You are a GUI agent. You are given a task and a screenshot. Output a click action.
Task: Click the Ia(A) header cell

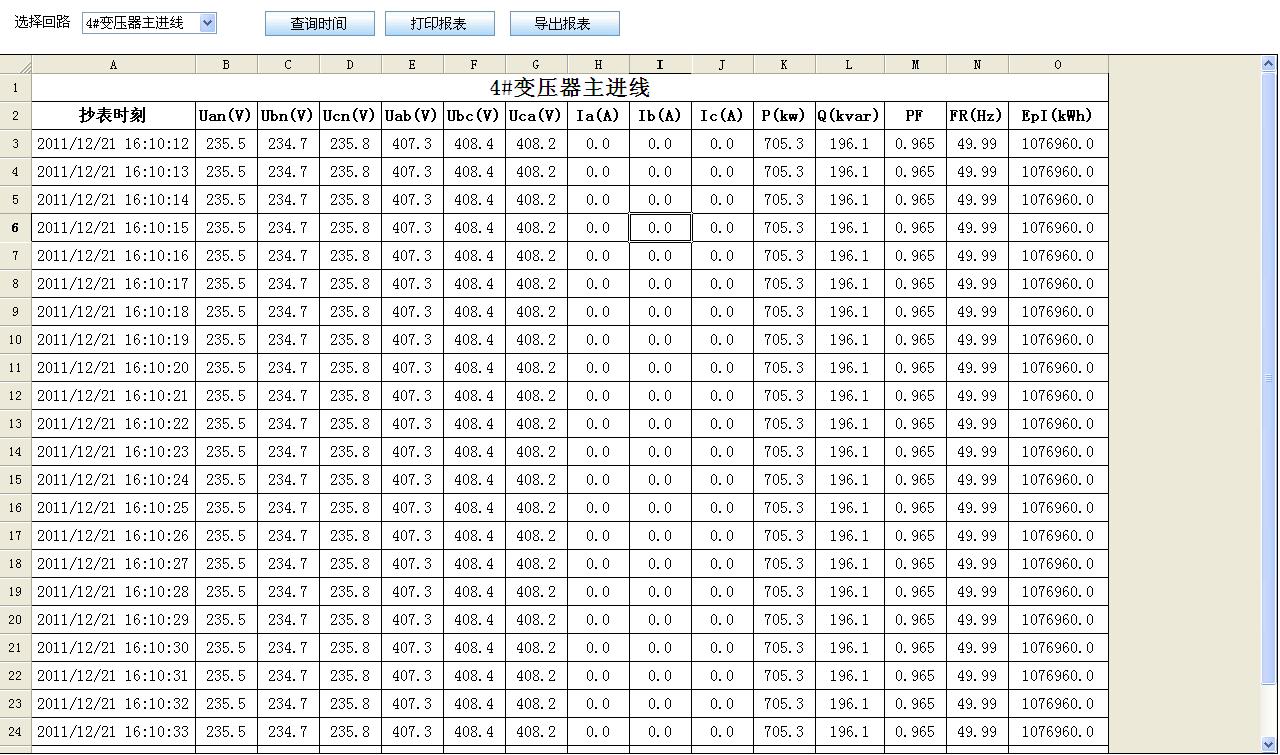point(598,116)
